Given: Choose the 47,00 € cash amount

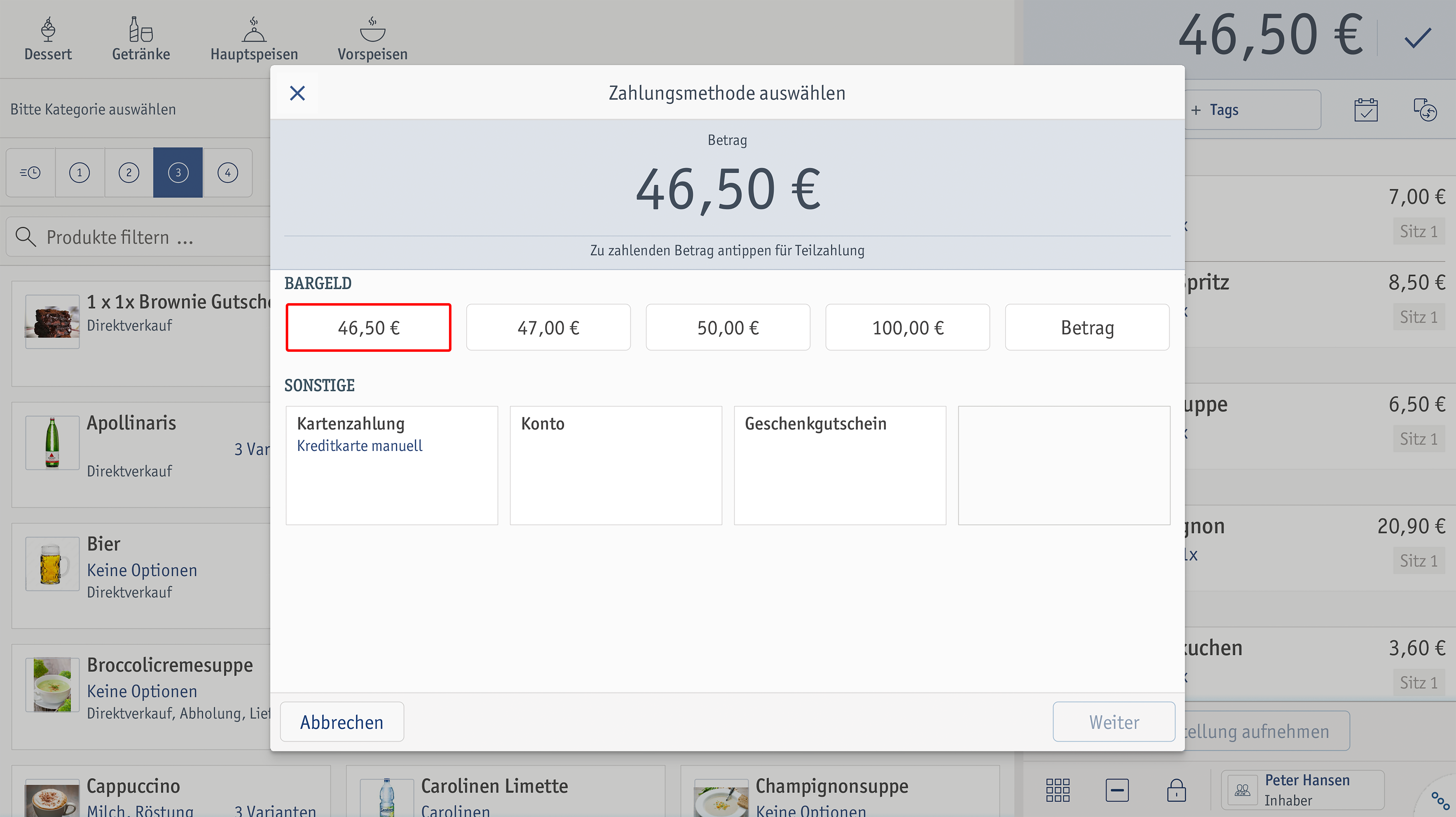Looking at the screenshot, I should [x=548, y=328].
